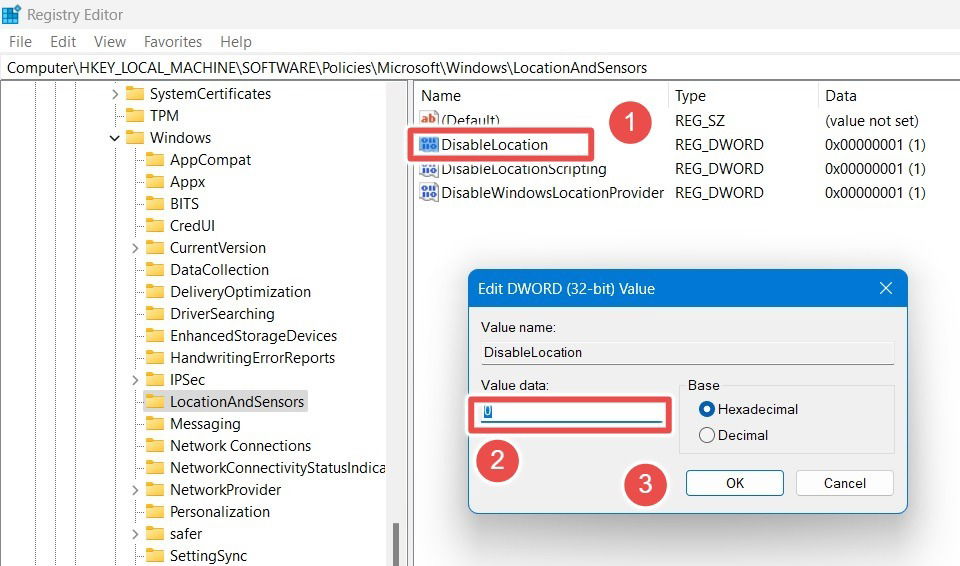Open the View menu
This screenshot has height=566, width=960.
(110, 42)
